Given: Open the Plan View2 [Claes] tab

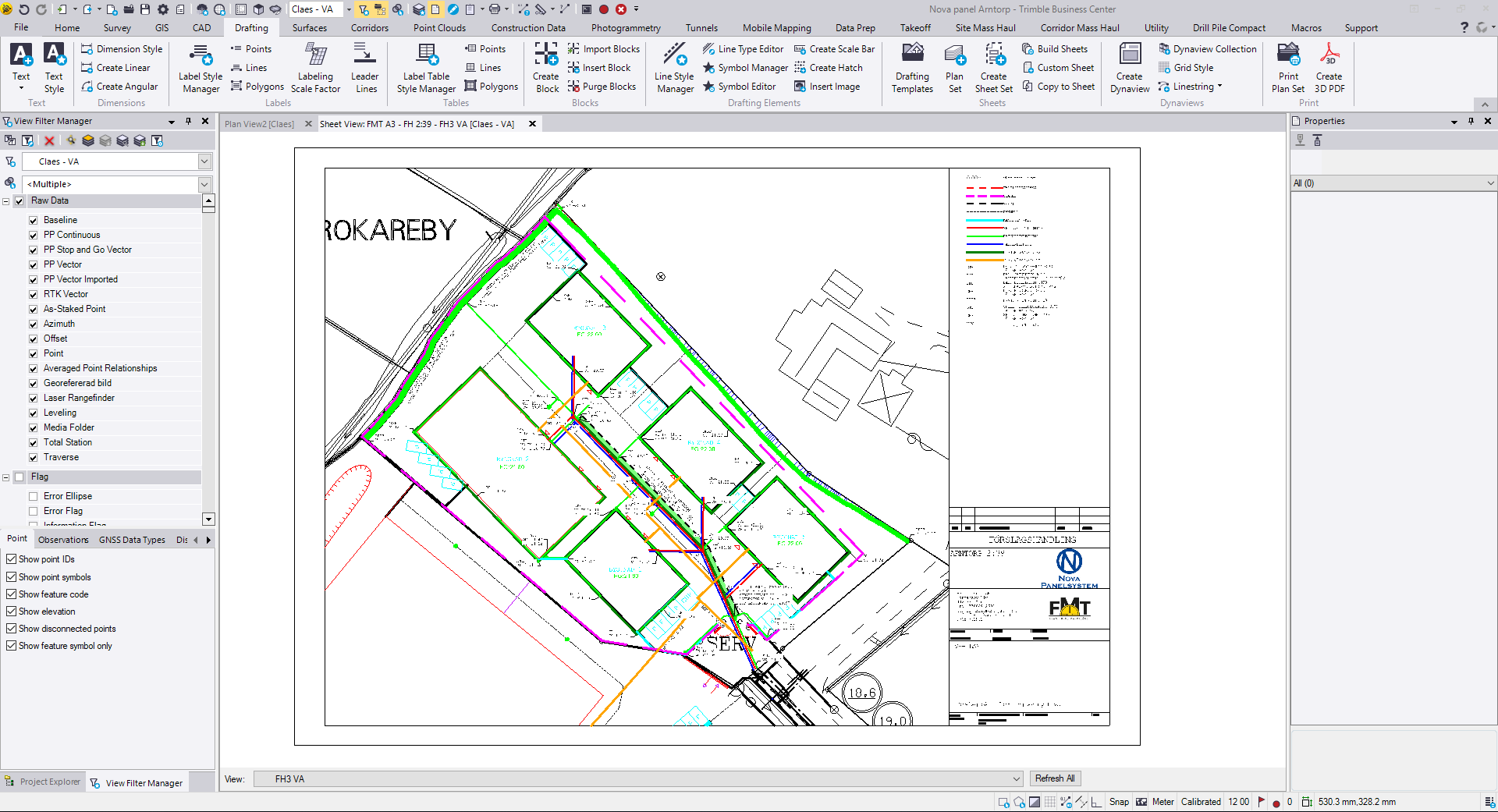Looking at the screenshot, I should [x=259, y=124].
